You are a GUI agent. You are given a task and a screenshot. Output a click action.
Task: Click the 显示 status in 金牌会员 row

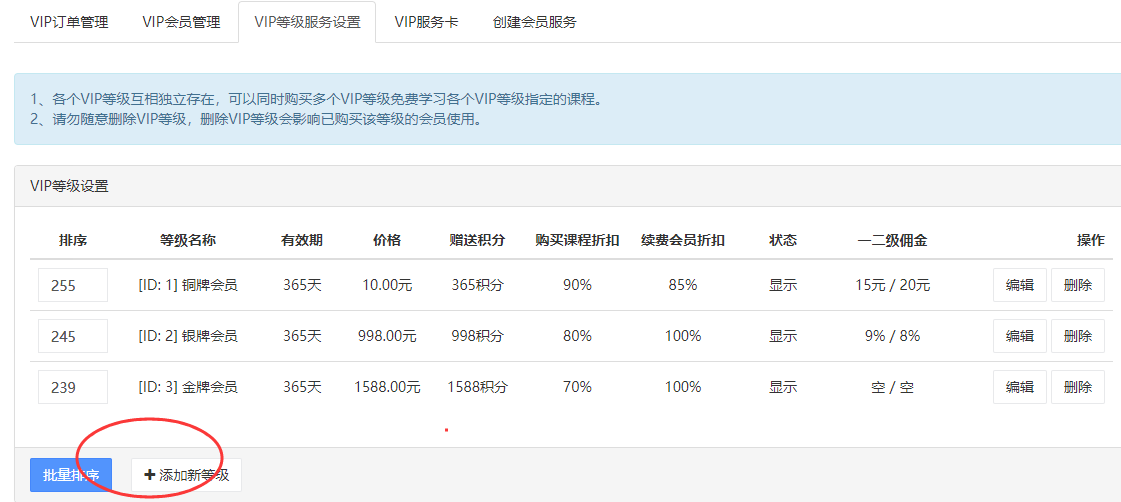click(783, 388)
